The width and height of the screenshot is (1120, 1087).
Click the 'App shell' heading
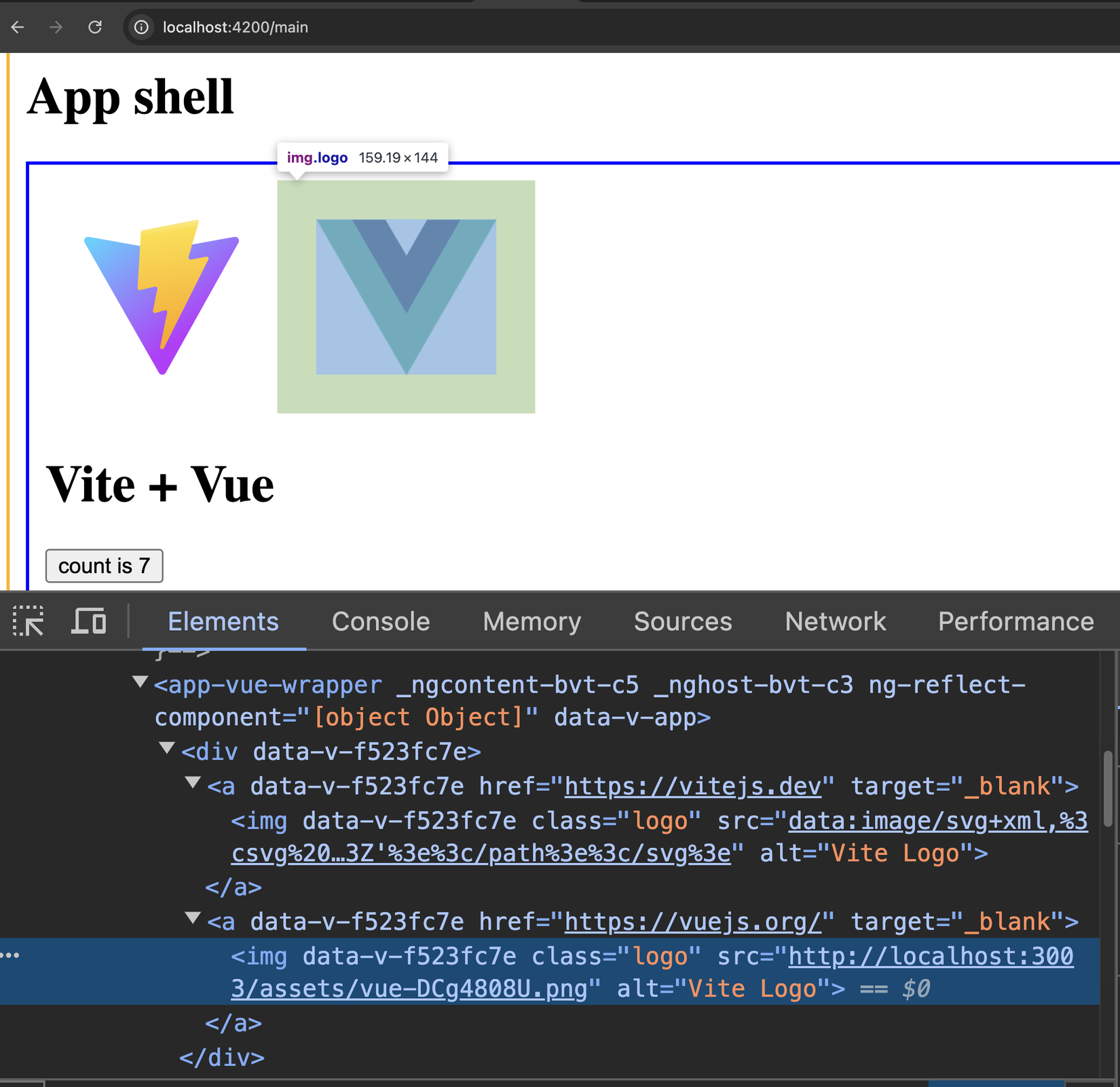[x=130, y=96]
